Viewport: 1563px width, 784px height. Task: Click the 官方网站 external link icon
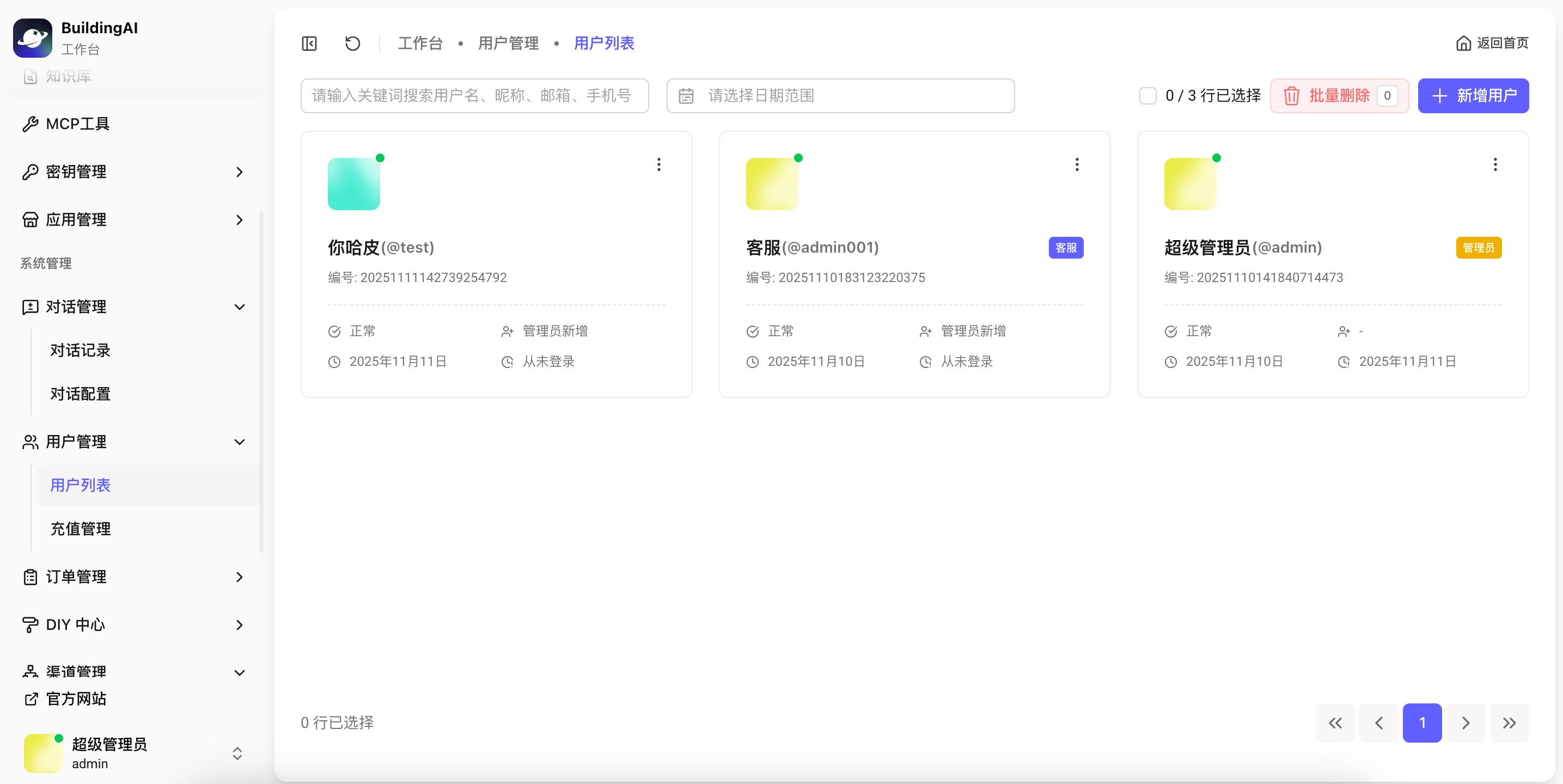click(31, 699)
